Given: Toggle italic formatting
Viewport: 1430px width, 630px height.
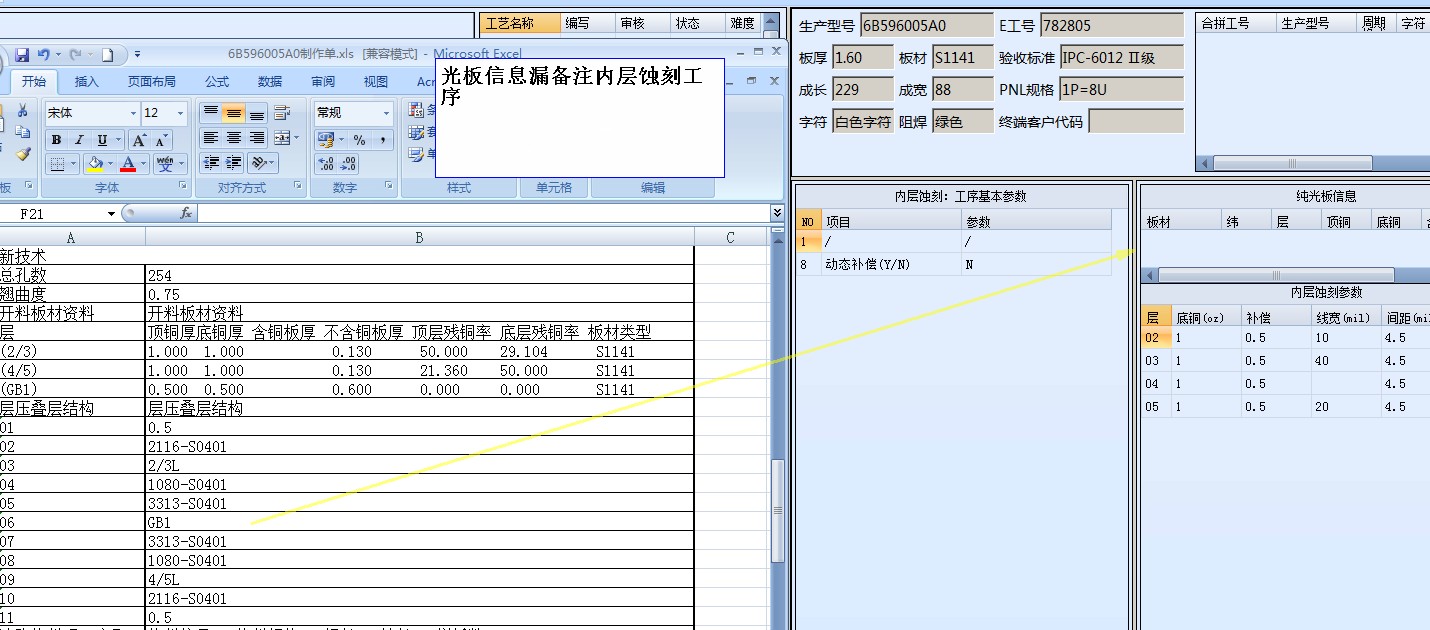Looking at the screenshot, I should point(79,140).
